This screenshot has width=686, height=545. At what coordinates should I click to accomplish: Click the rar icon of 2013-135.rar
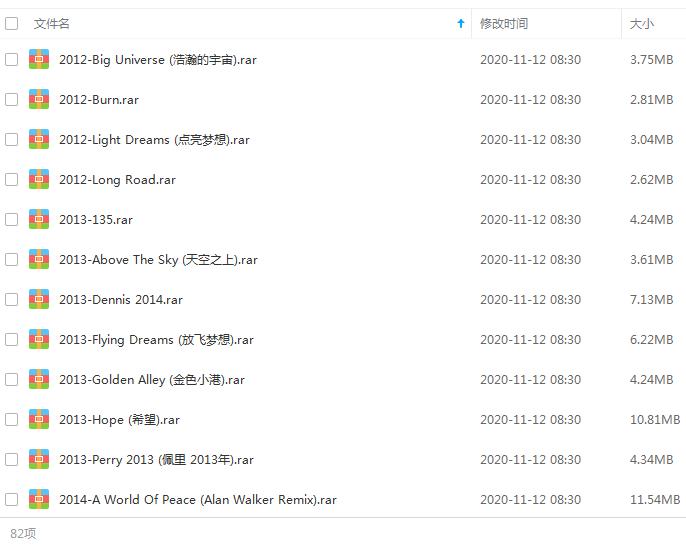point(39,219)
